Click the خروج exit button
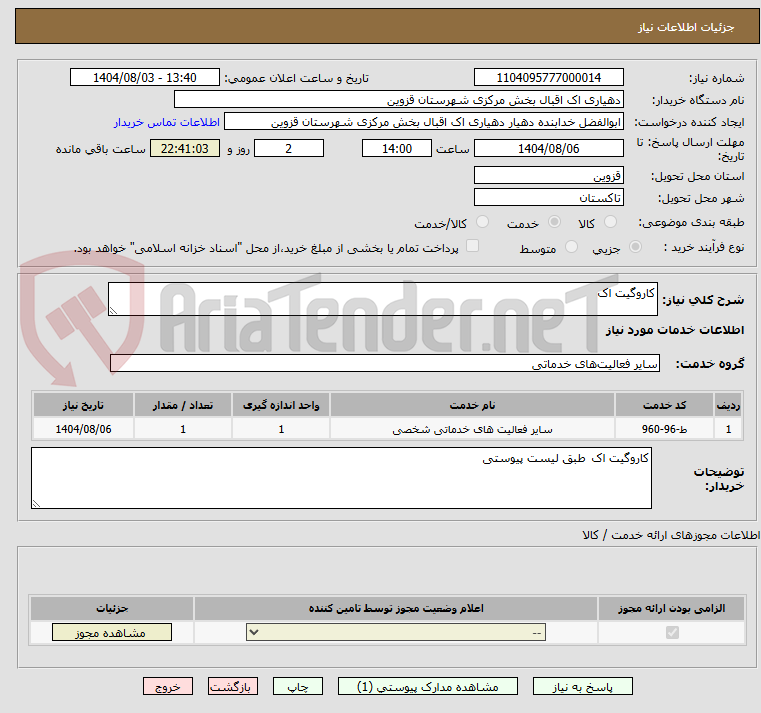This screenshot has height=713, width=761. click(167, 687)
